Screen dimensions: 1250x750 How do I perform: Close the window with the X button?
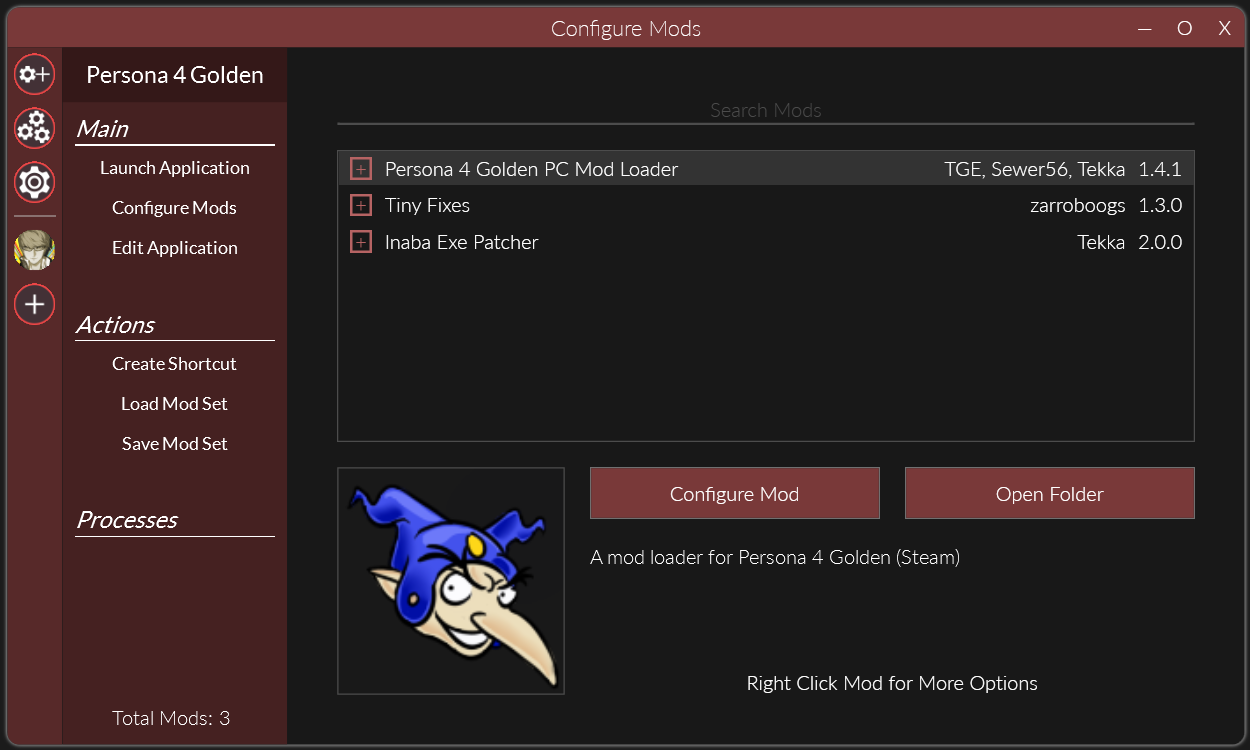pos(1224,28)
